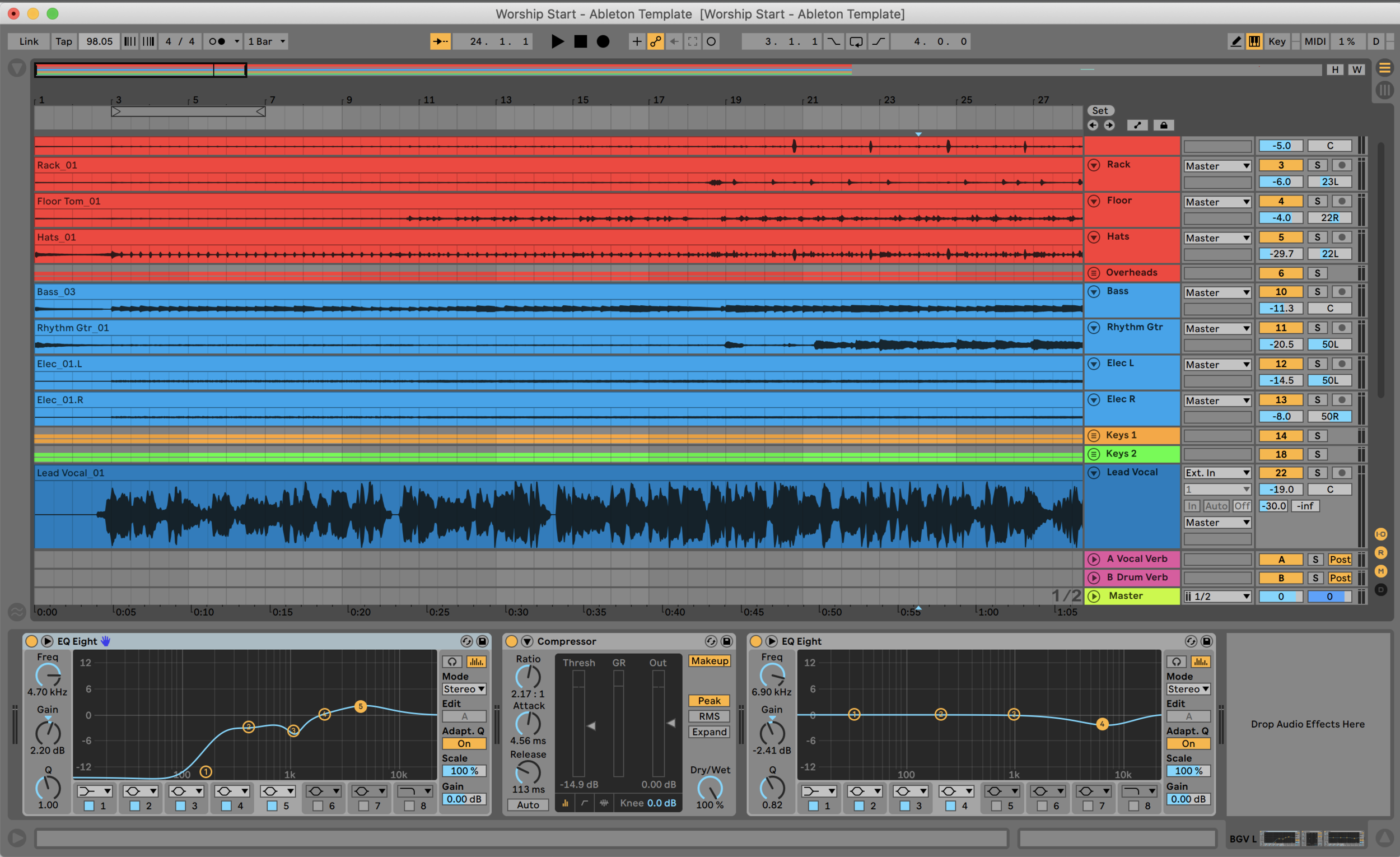
Task: Unfold the Overheads group track
Action: coord(1093,273)
